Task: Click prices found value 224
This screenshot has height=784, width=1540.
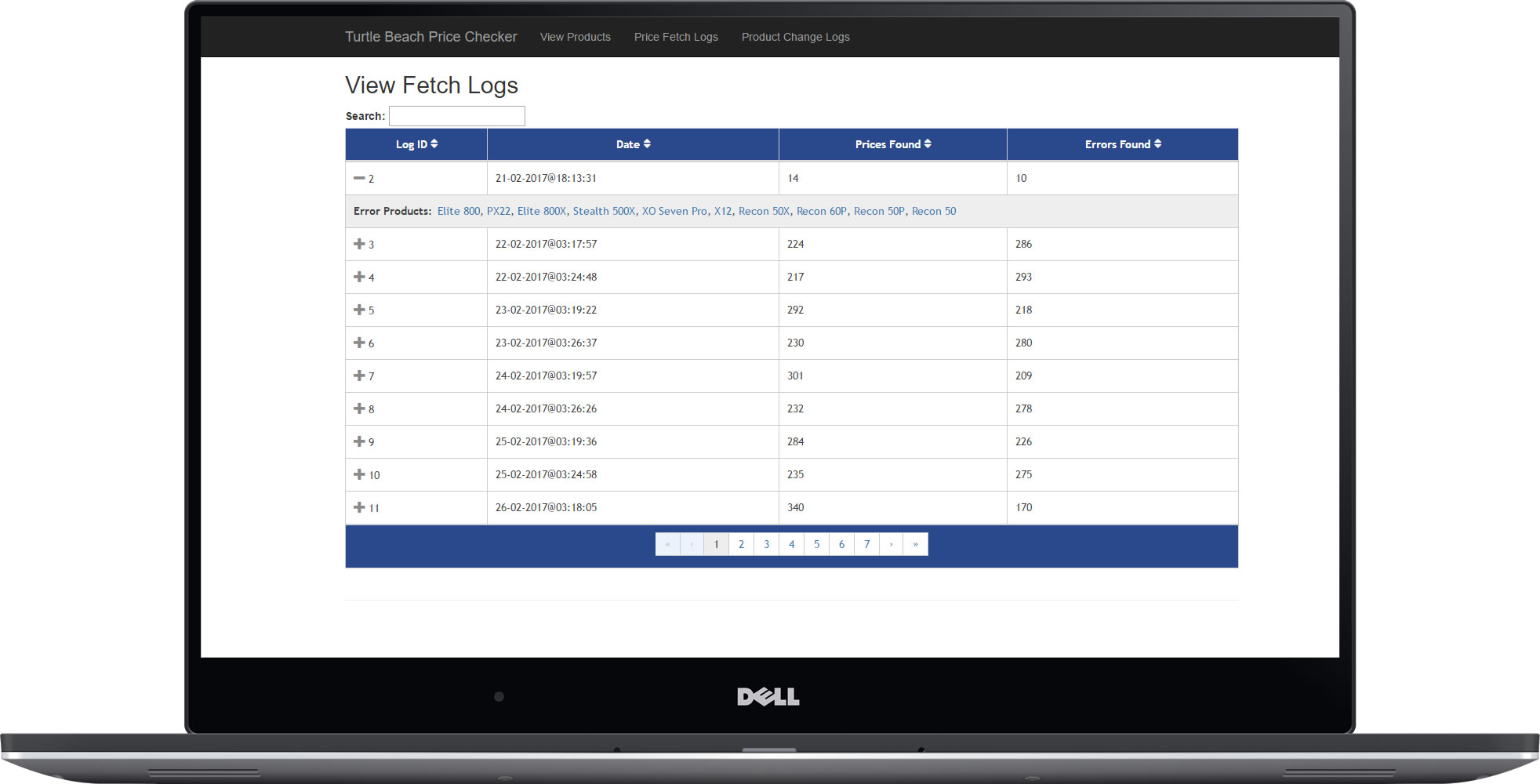Action: pos(795,244)
